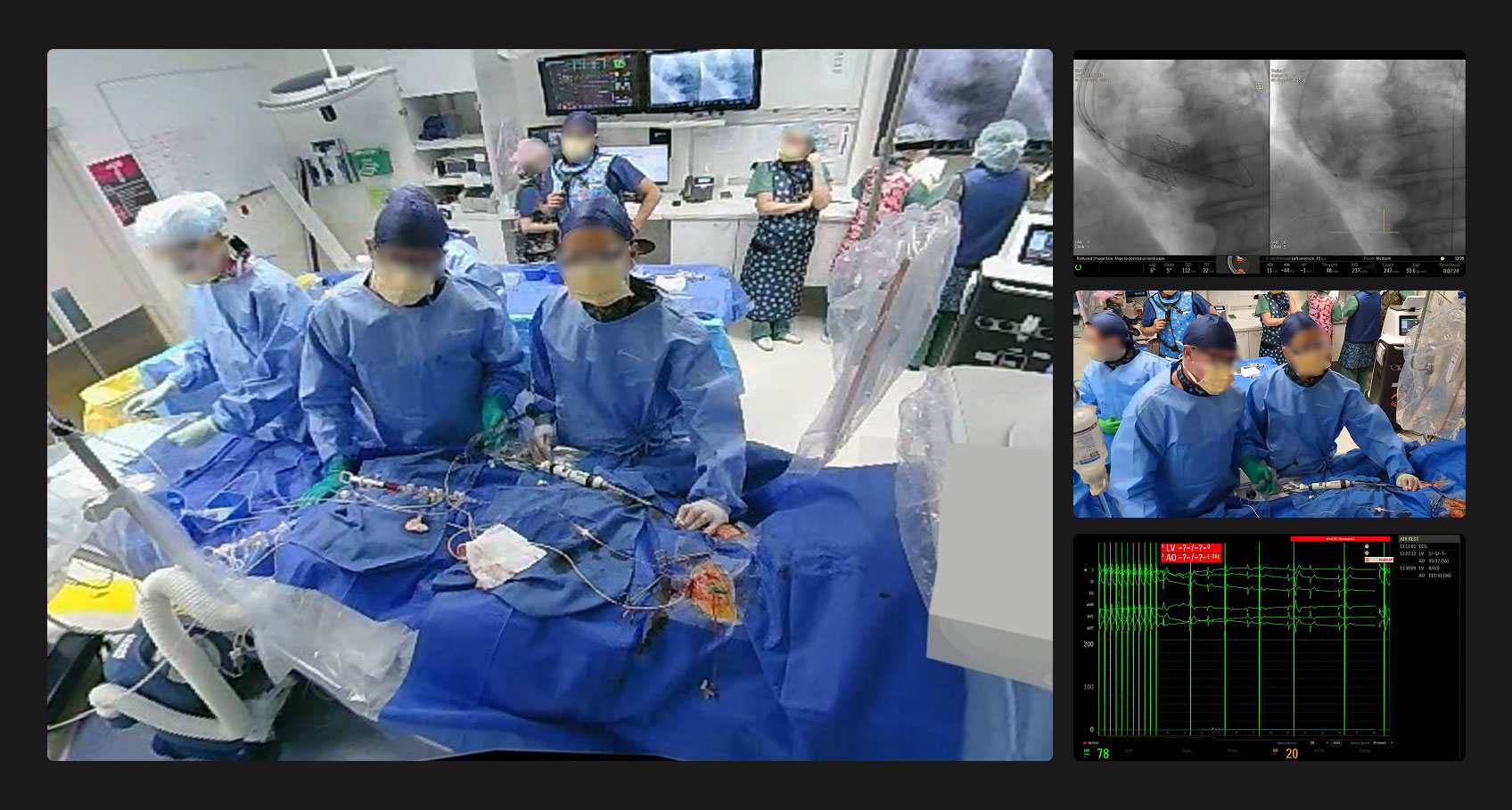Click the FD 22 cm readout
This screenshot has width=1512, height=810.
(1206, 267)
